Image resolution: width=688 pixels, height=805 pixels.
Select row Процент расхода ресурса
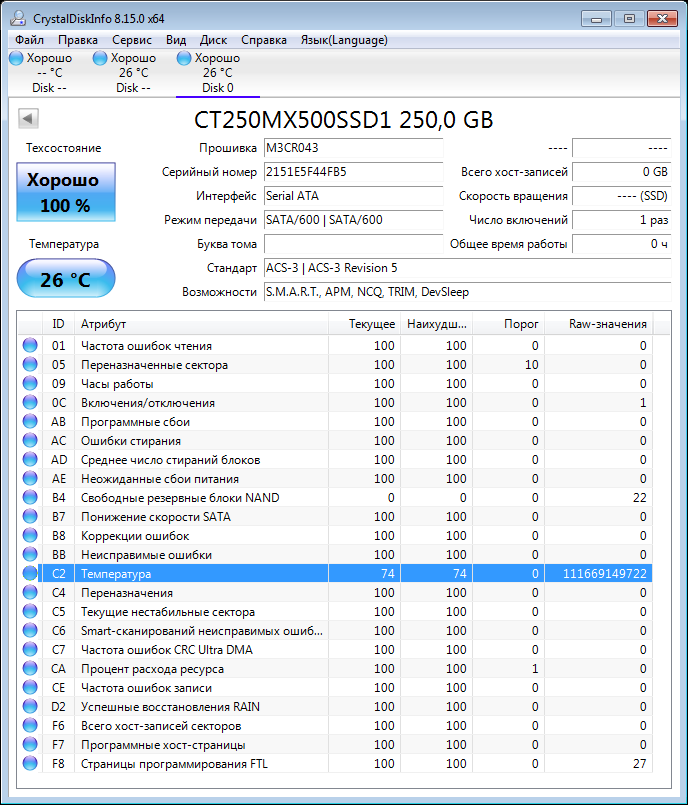point(335,668)
